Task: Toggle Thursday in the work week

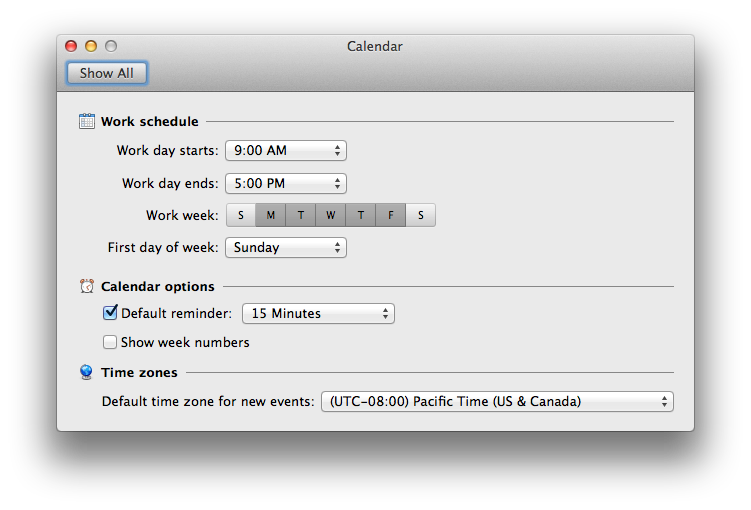Action: (361, 215)
